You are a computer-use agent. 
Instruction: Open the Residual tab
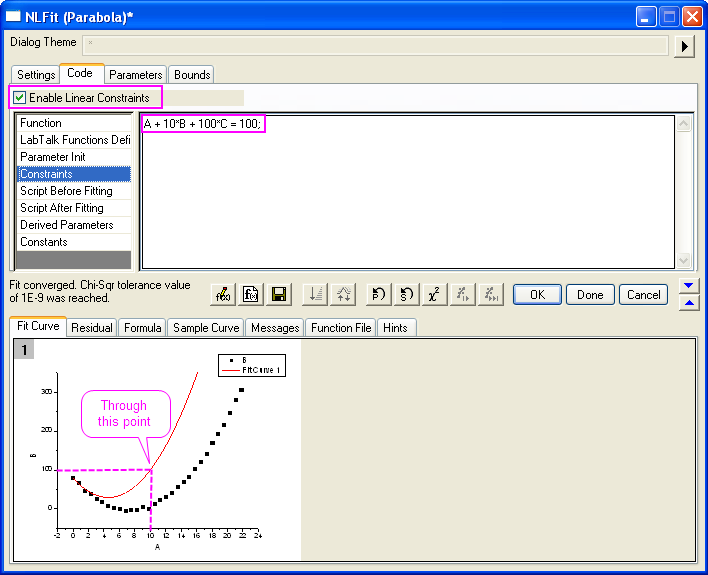pos(92,328)
